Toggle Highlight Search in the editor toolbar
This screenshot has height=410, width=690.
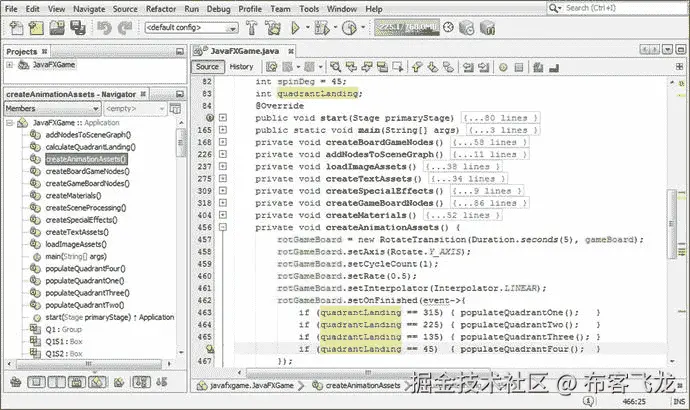pyautogui.click(x=382, y=67)
